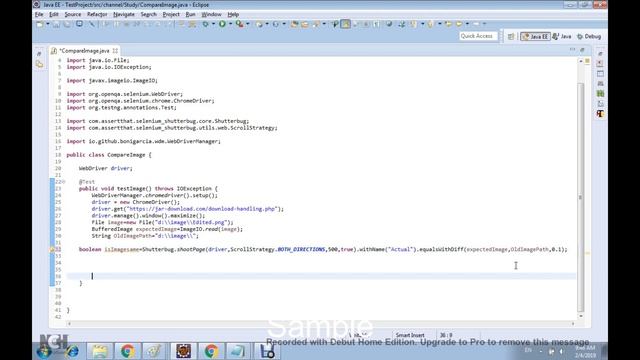Collapse the @Test method fold marker
Viewport: 640px width, 360px height.
coord(64,182)
